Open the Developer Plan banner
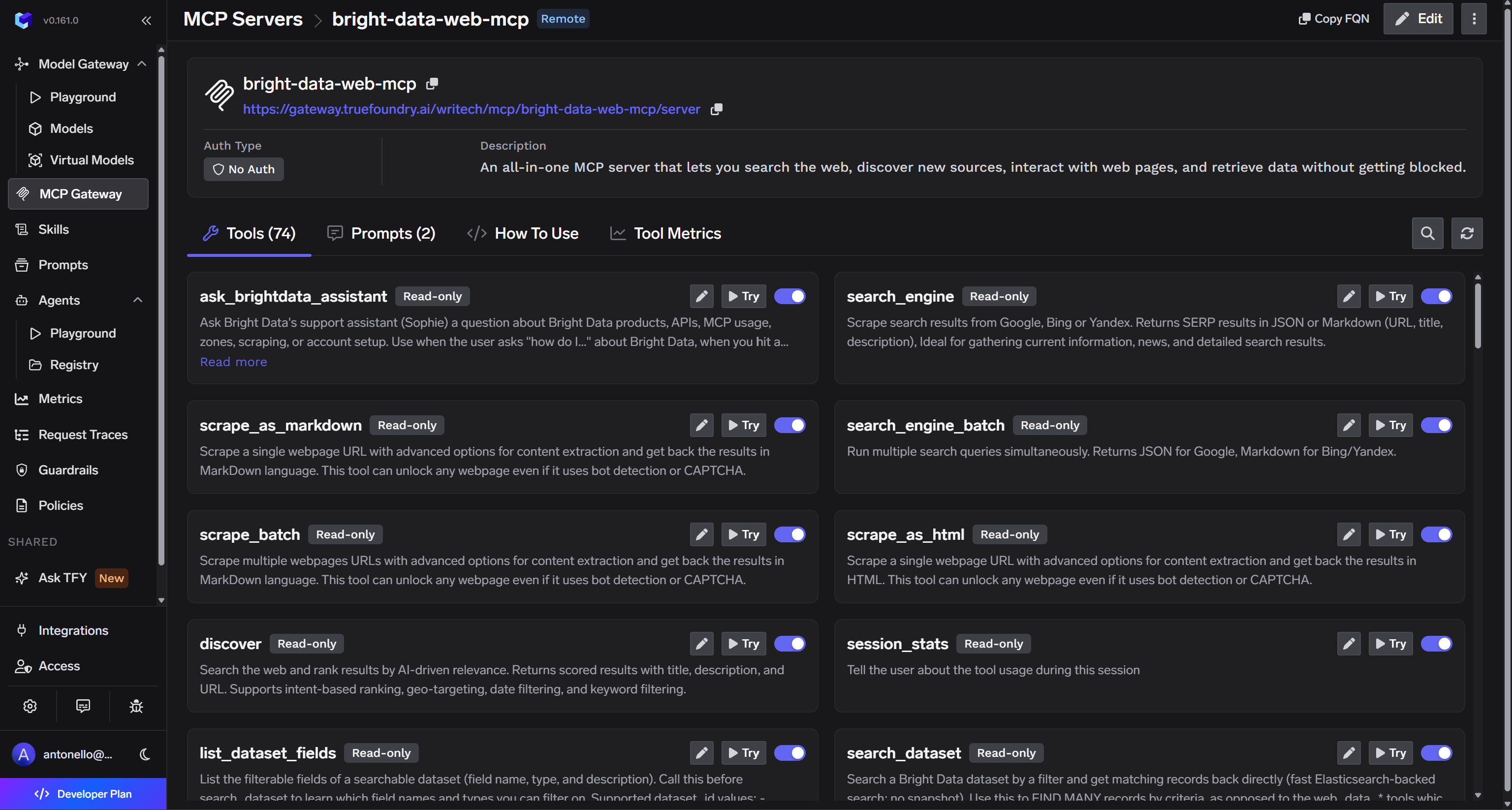 pyautogui.click(x=83, y=794)
